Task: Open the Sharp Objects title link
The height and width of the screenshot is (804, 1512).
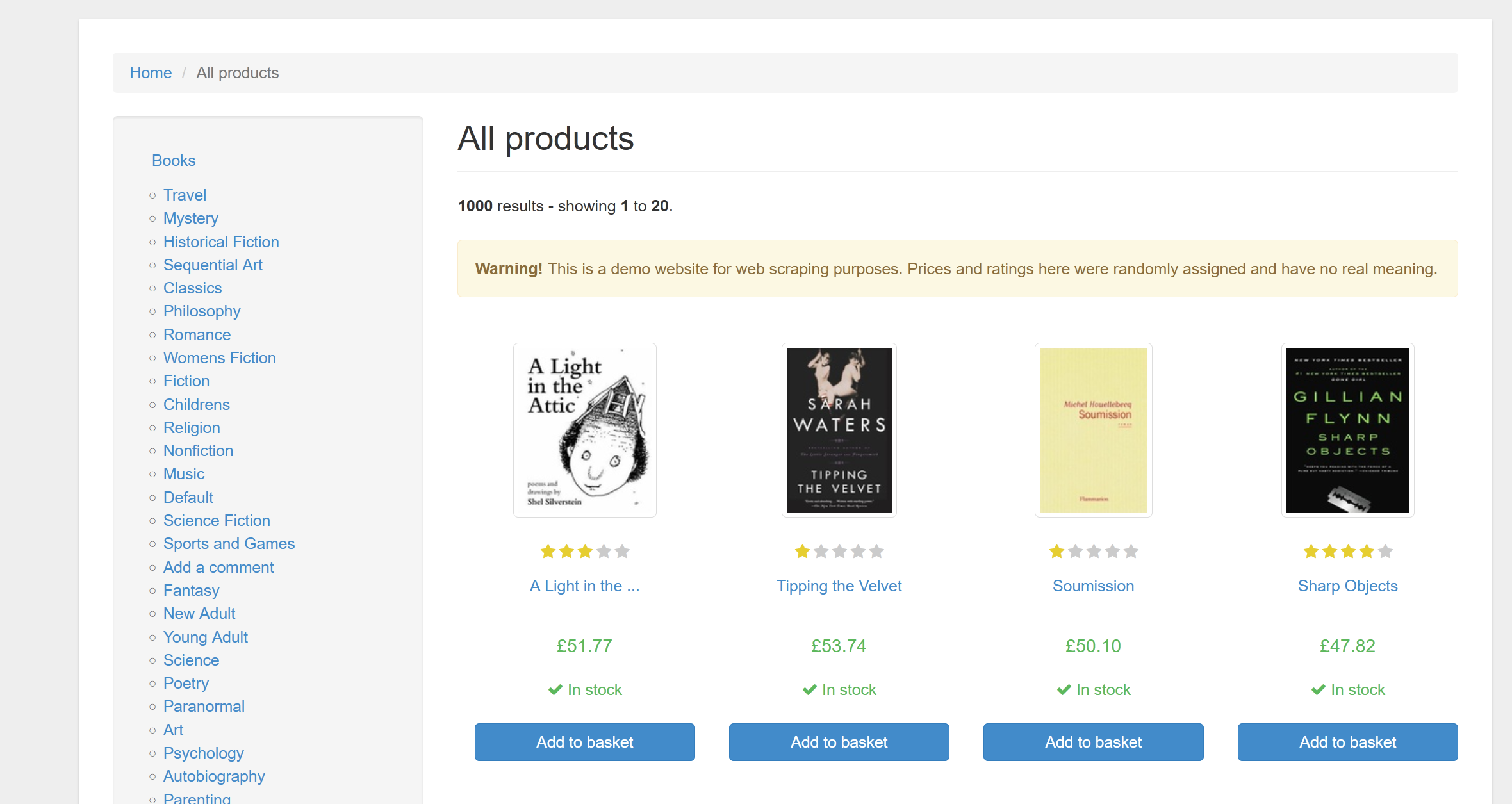Action: tap(1347, 586)
